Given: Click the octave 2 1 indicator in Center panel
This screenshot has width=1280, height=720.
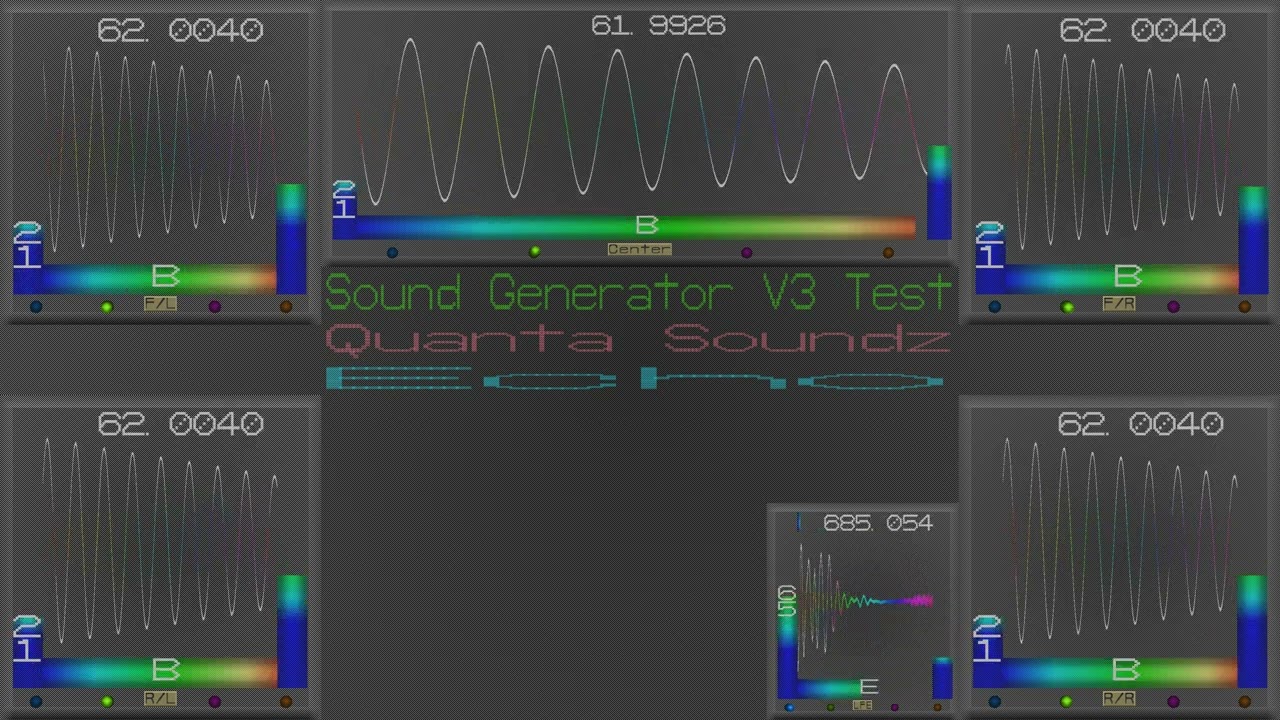Looking at the screenshot, I should (x=343, y=201).
